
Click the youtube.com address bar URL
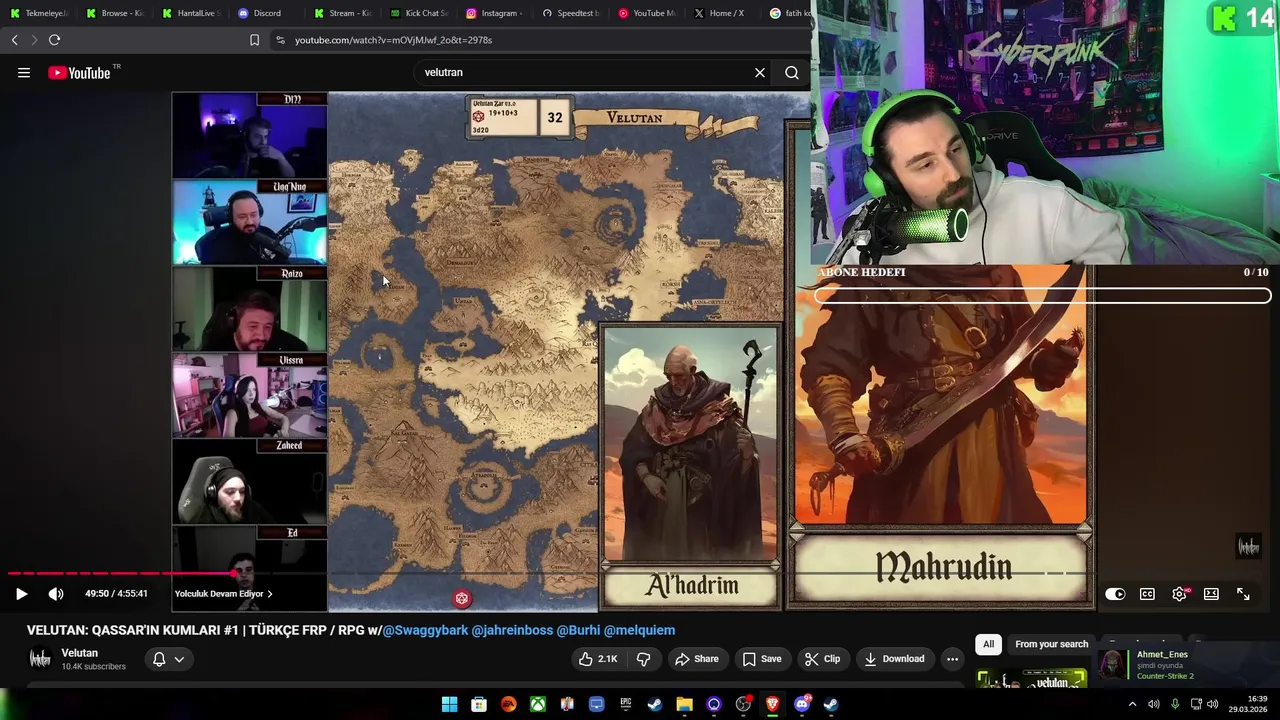(393, 40)
